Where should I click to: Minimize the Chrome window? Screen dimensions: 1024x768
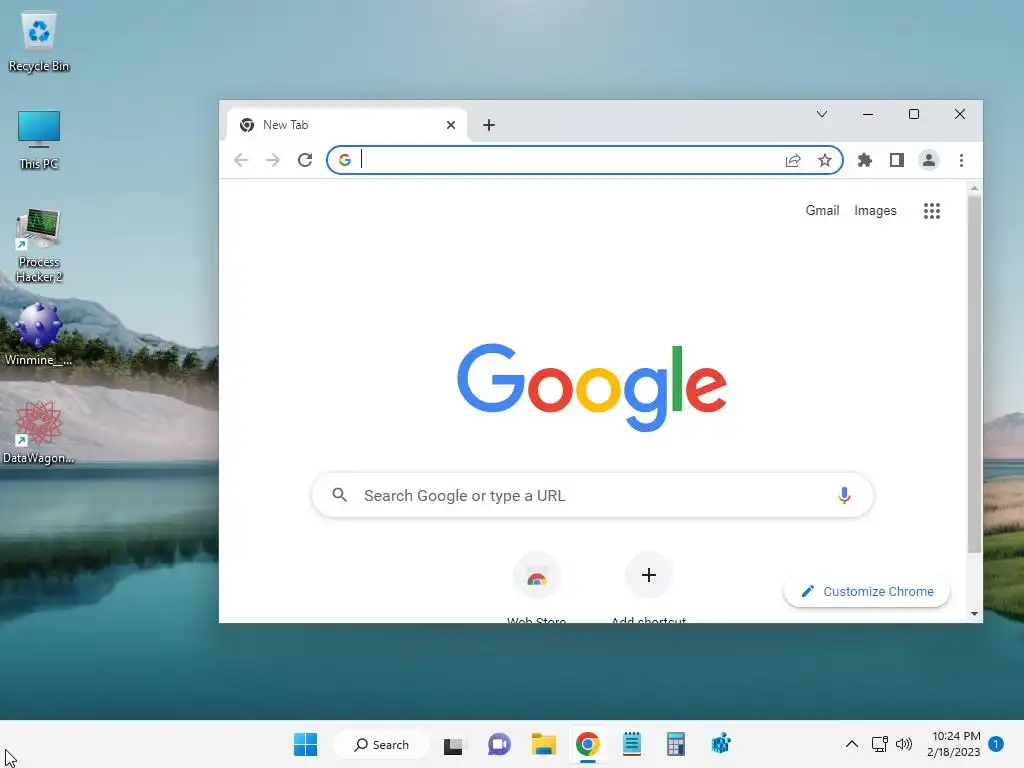(x=868, y=114)
